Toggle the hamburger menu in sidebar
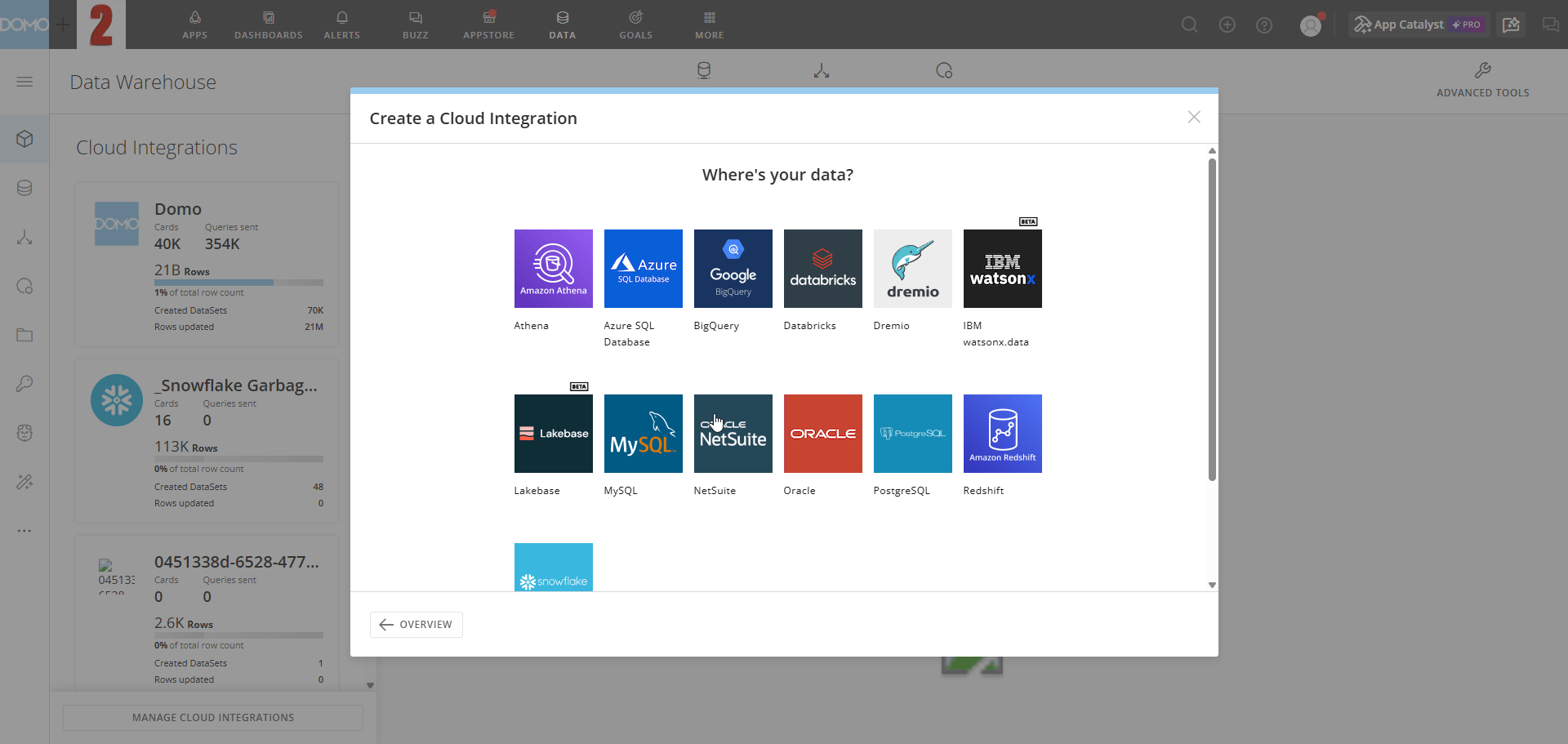 [x=24, y=82]
